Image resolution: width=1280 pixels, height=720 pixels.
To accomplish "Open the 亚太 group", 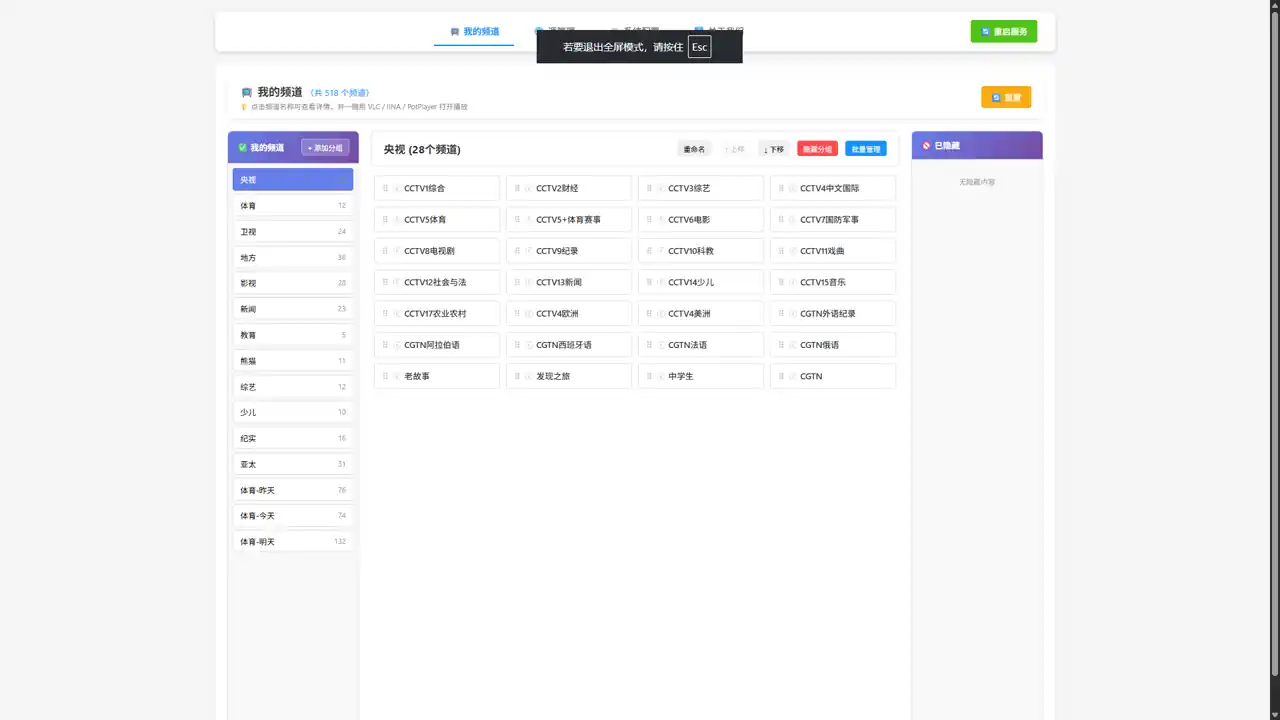I will [293, 464].
